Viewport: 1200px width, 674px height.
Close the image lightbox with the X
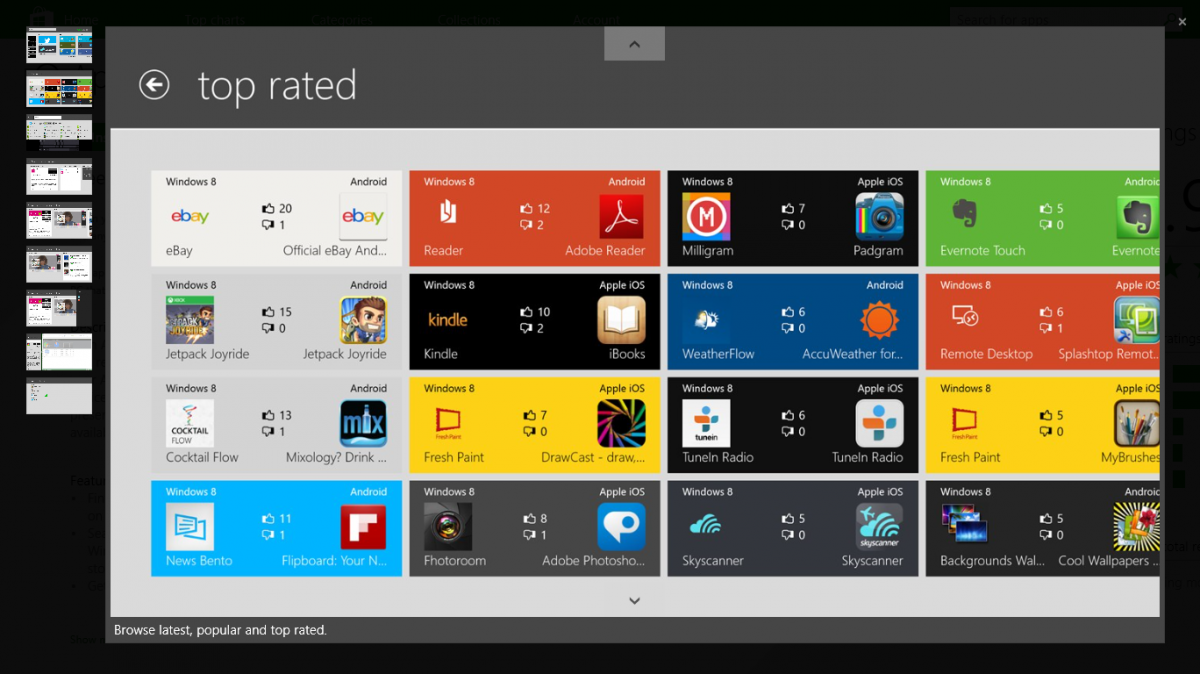(1182, 21)
